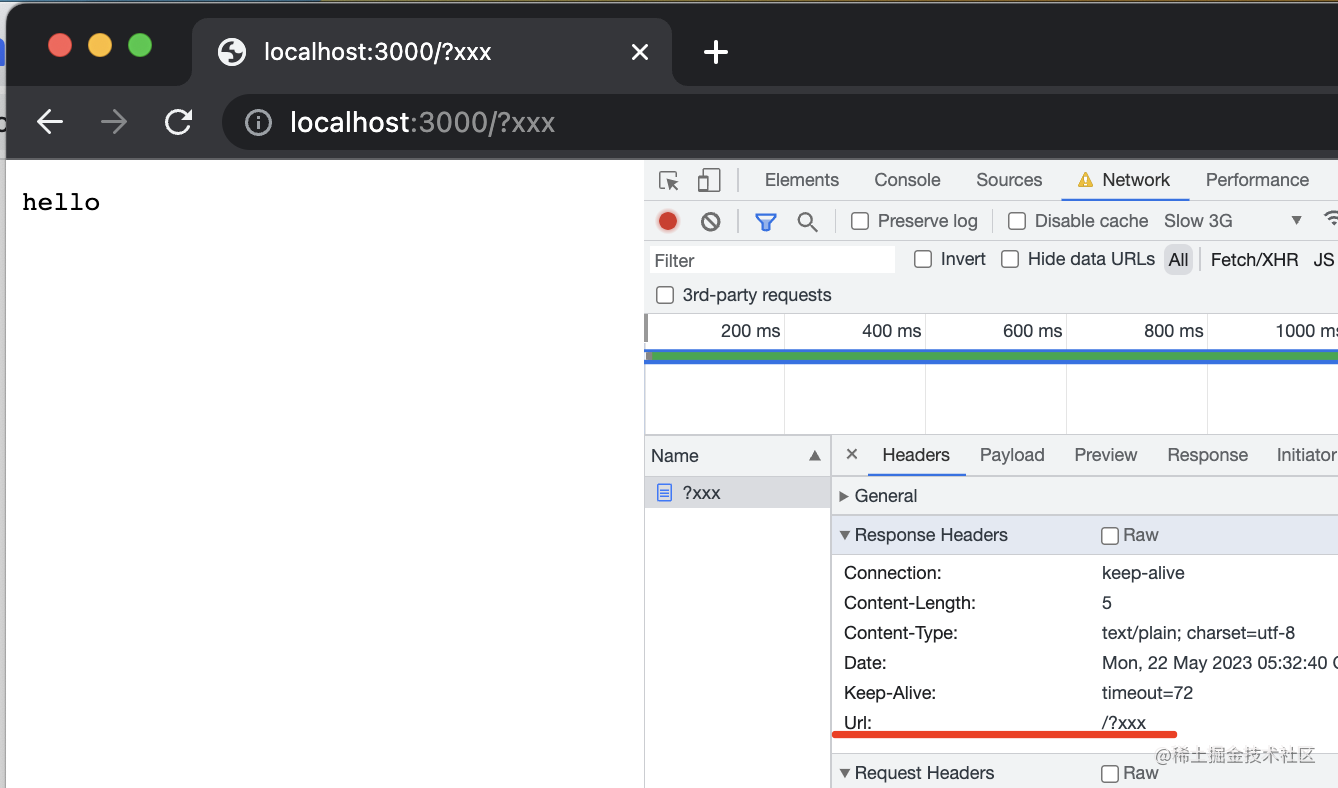Open the Slow 3G throttling dropdown

[x=1234, y=221]
